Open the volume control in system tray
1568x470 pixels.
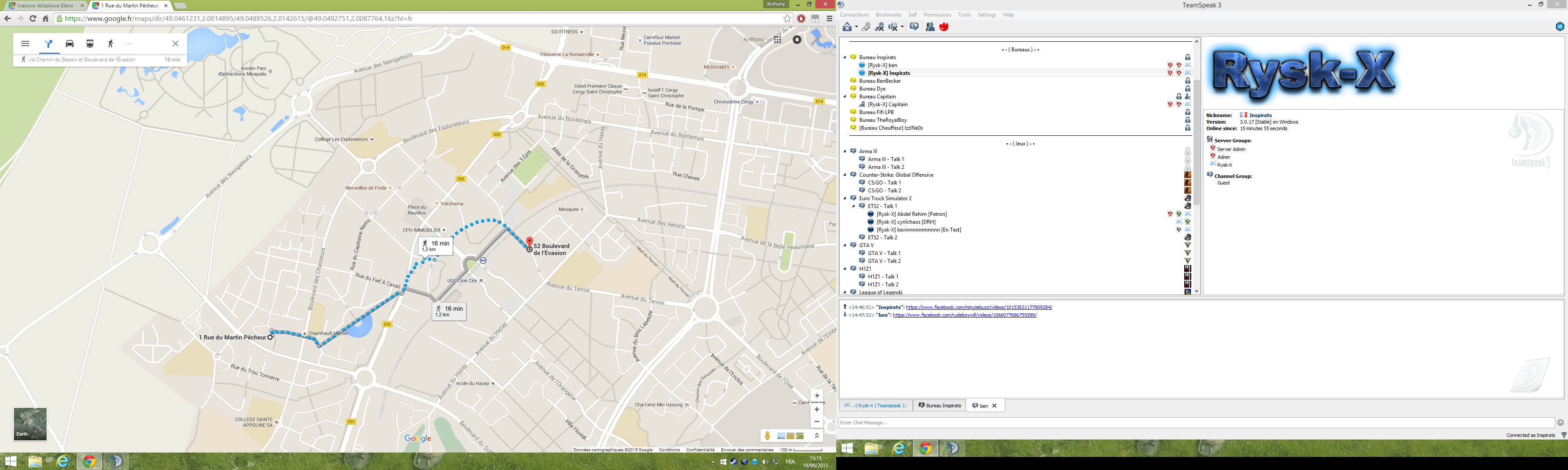click(765, 462)
